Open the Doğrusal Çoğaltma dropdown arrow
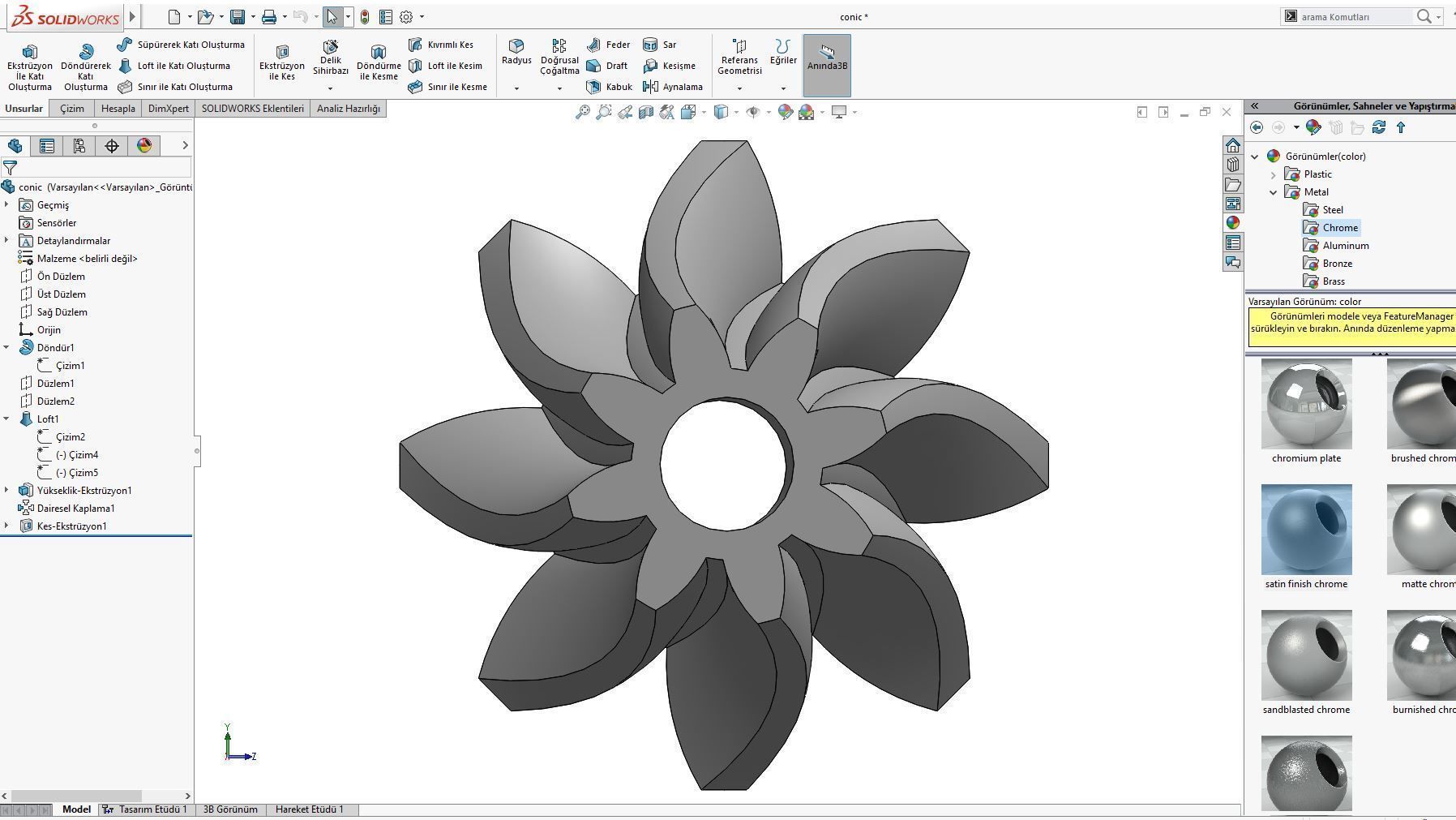Image resolution: width=1456 pixels, height=820 pixels. (x=559, y=88)
